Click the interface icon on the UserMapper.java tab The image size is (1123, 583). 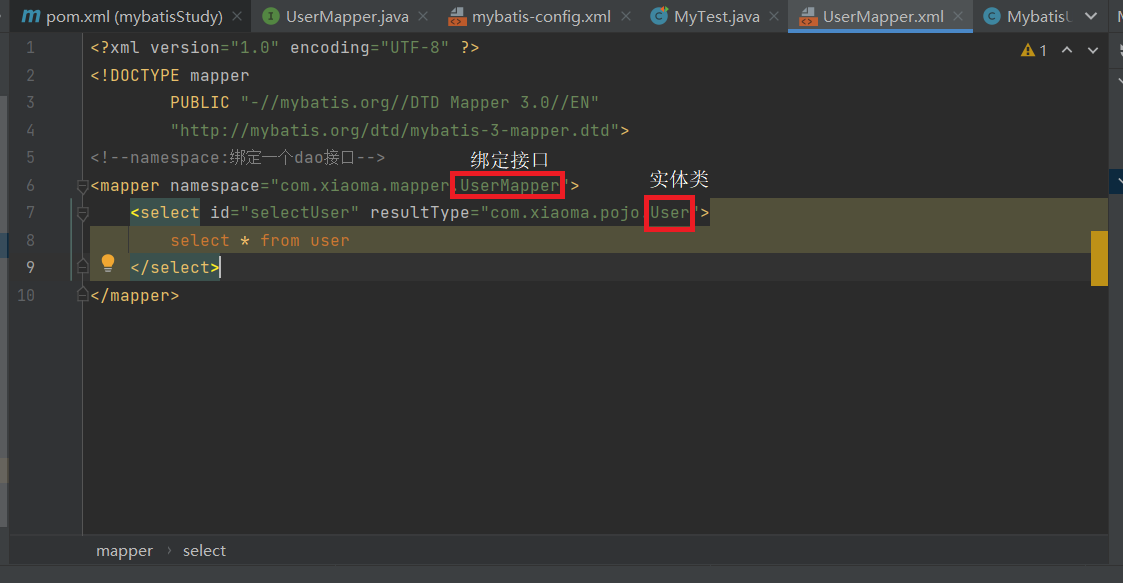click(x=271, y=16)
